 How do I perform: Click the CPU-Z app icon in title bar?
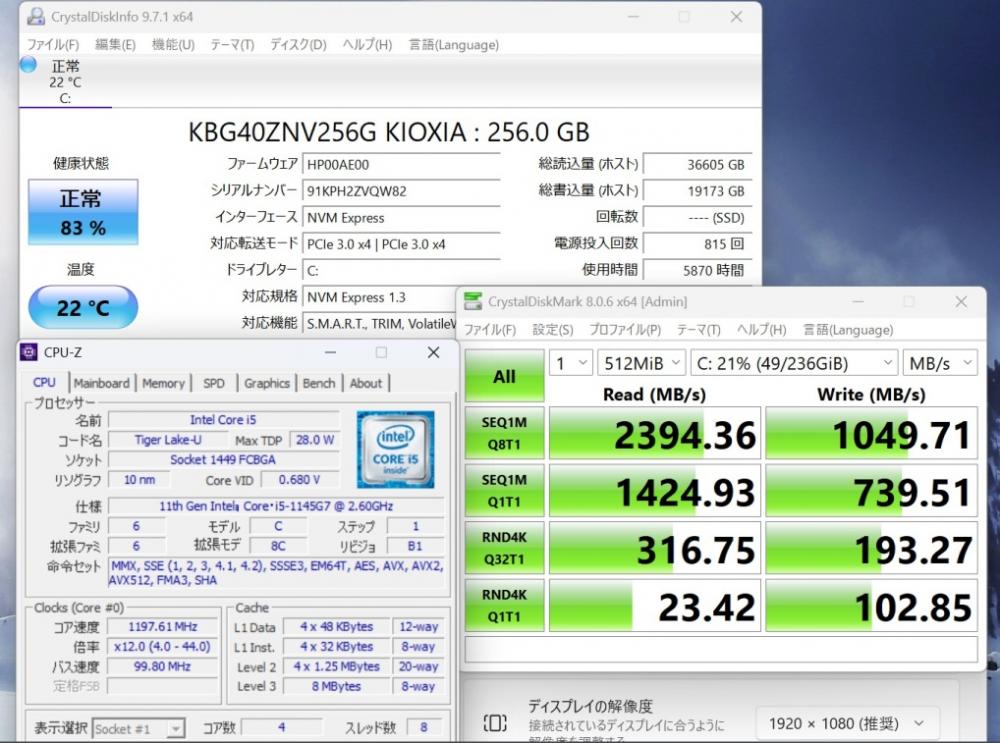(29, 352)
